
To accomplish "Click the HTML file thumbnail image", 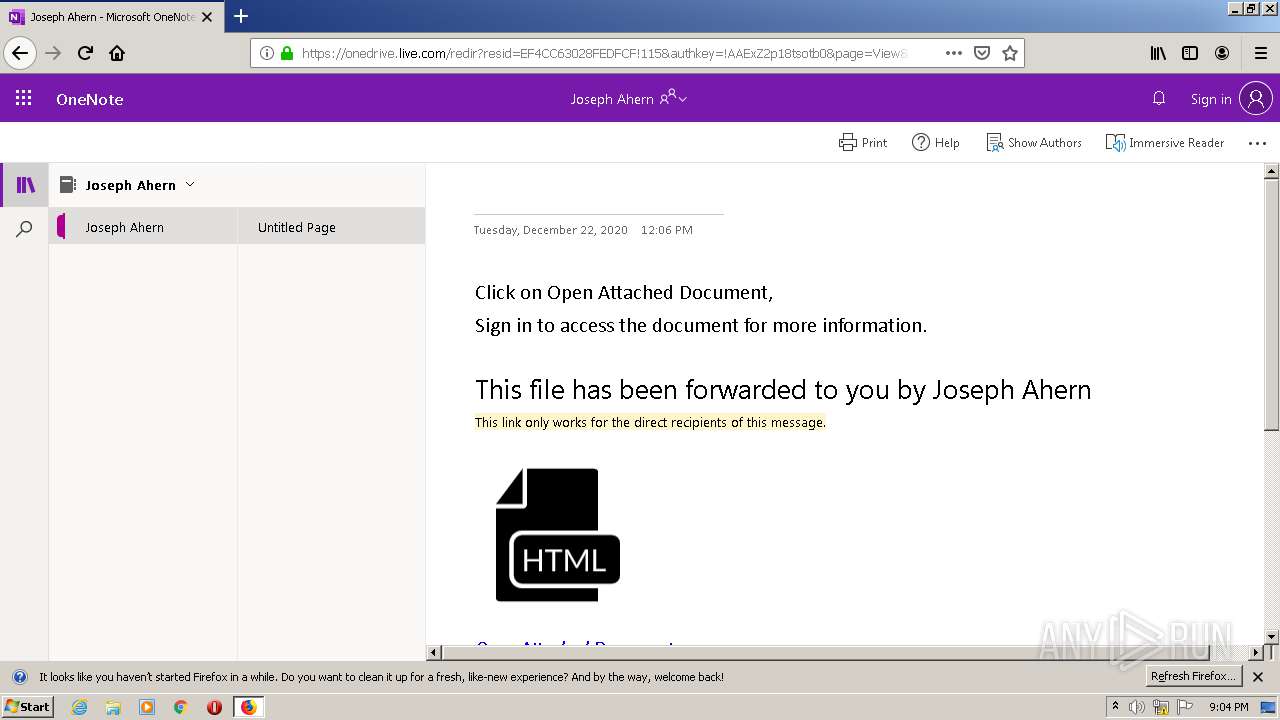I will 557,535.
